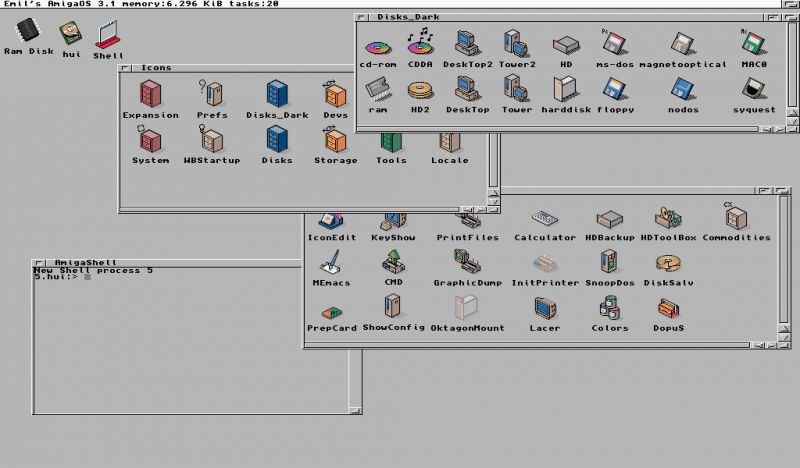The image size is (800, 468).
Task: Click the tools window vertical scrollbar
Action: (x=784, y=258)
